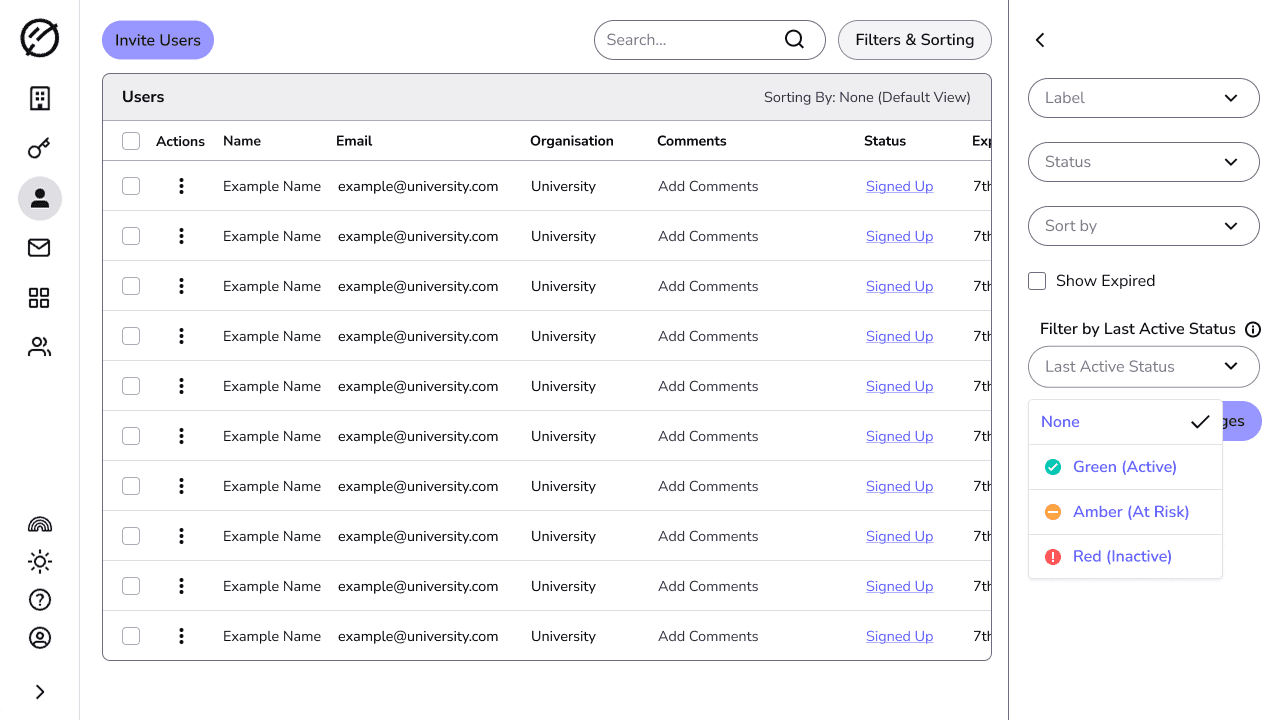
Task: Click the Status column header in table
Action: pos(885,141)
